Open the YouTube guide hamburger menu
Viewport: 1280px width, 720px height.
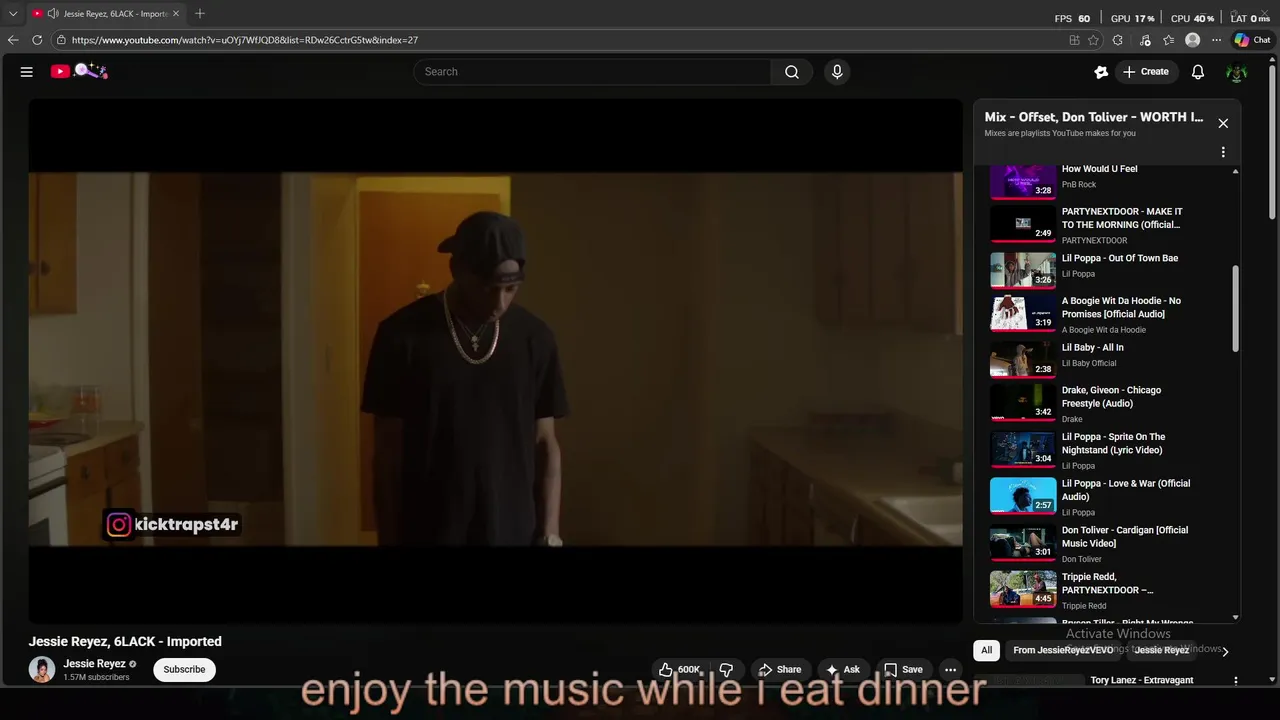pos(27,72)
